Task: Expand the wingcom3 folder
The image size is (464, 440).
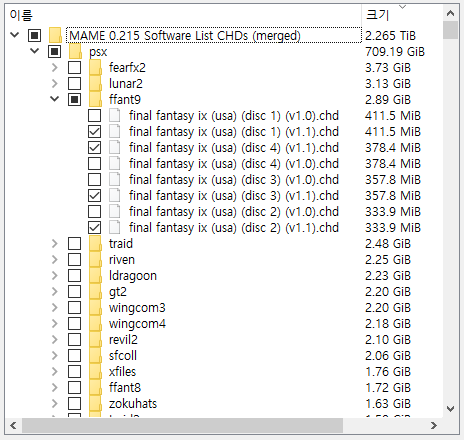Action: [x=55, y=307]
